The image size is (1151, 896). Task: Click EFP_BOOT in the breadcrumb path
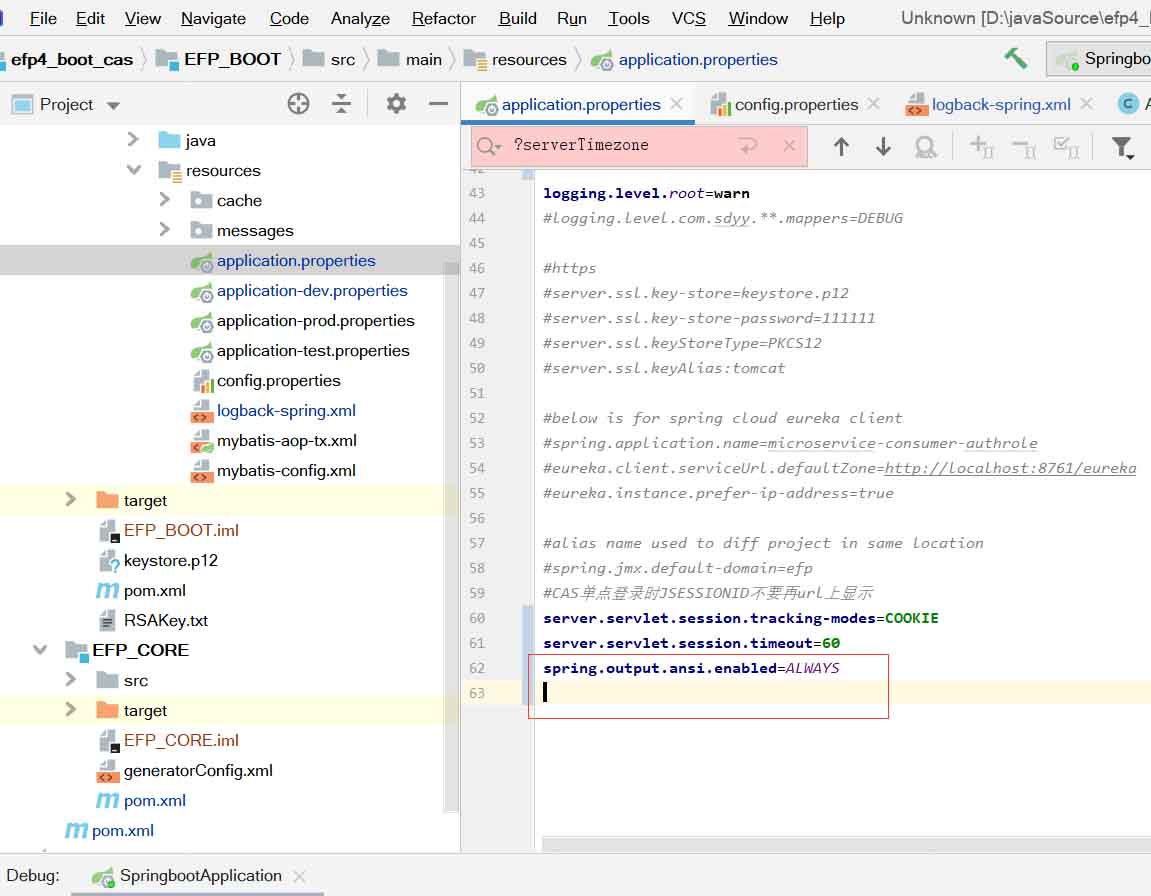(232, 59)
